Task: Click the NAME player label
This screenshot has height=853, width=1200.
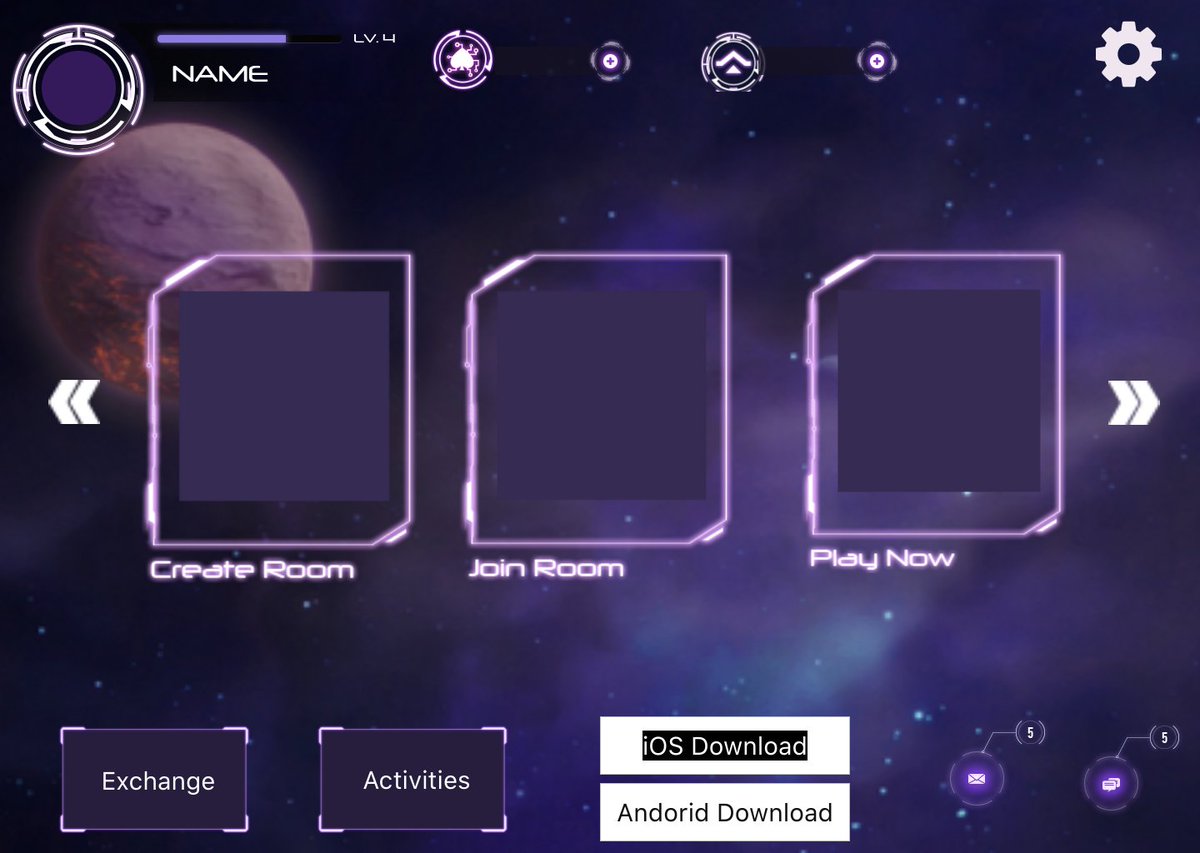Action: (x=220, y=74)
